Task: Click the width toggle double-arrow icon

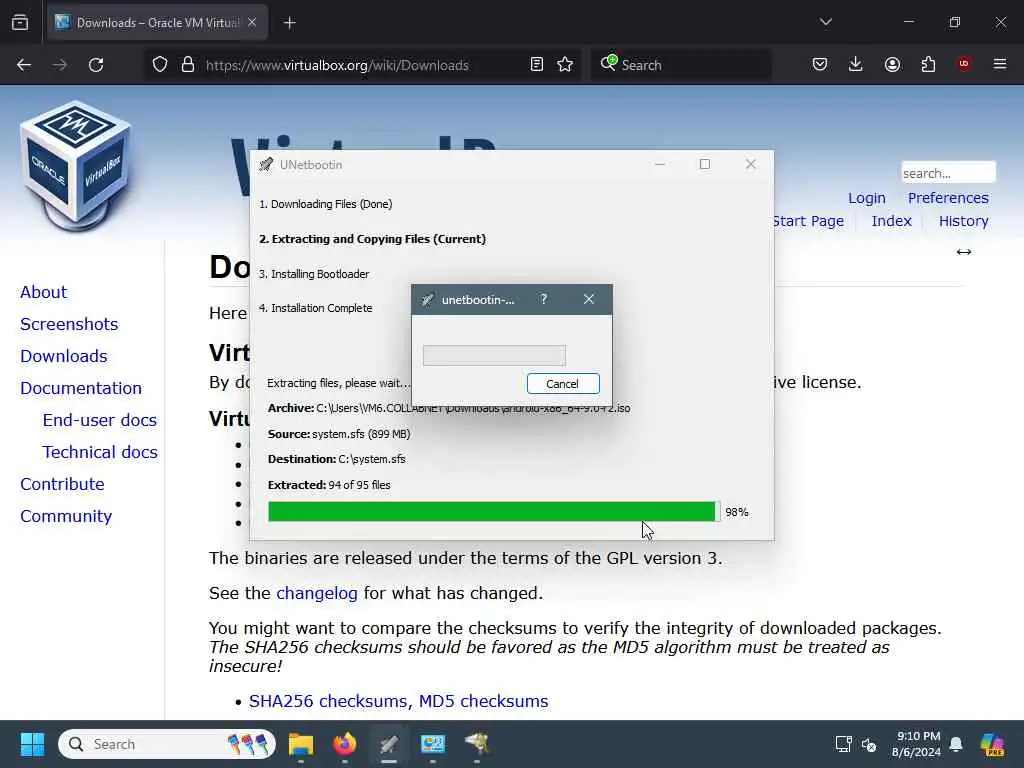Action: (964, 252)
